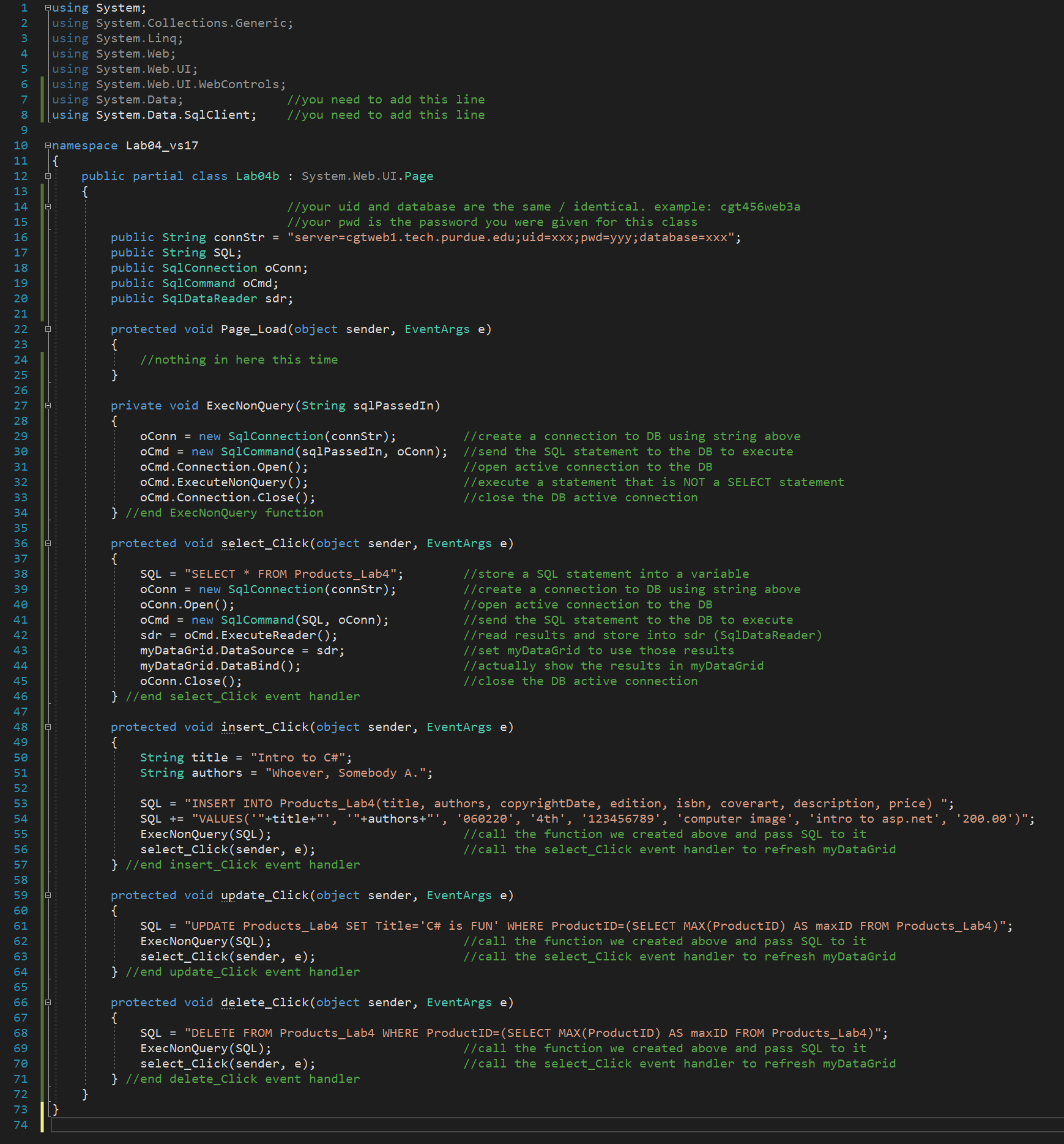Click 'myDataGrid.DataBind();' statement
This screenshot has width=1064, height=1144.
(220, 666)
